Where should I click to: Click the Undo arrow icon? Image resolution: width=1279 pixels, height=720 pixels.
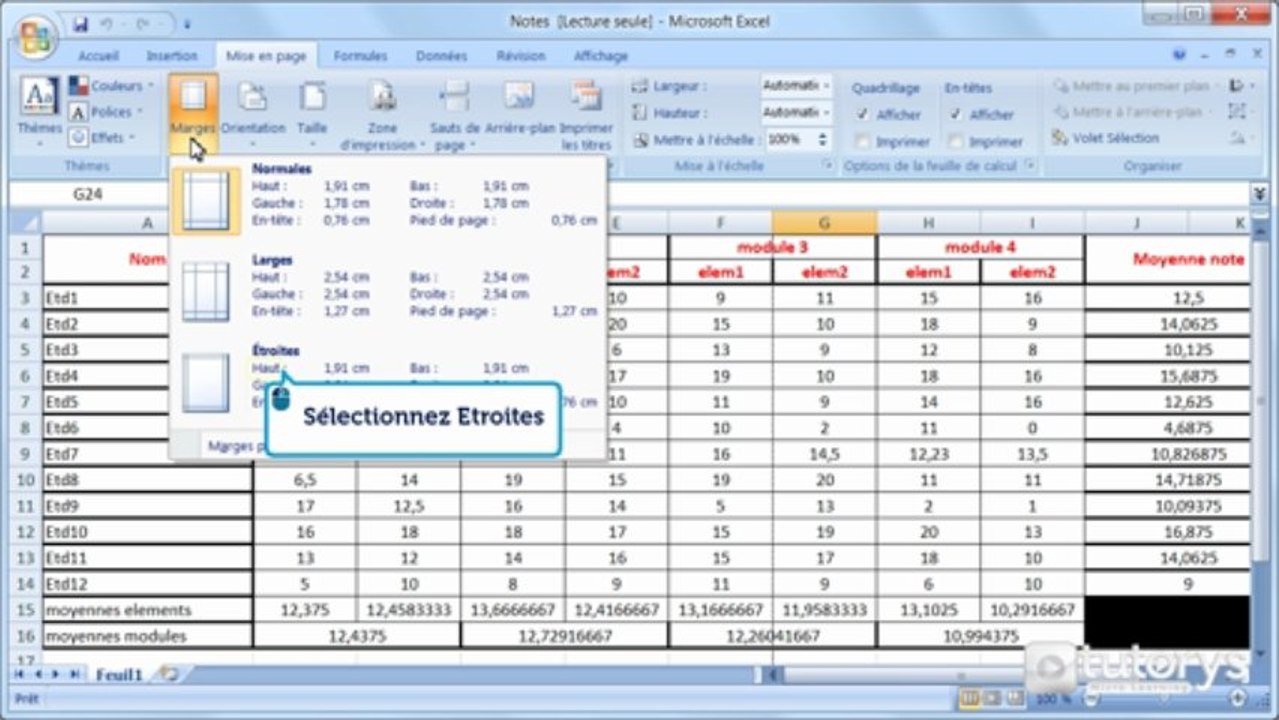(x=106, y=22)
